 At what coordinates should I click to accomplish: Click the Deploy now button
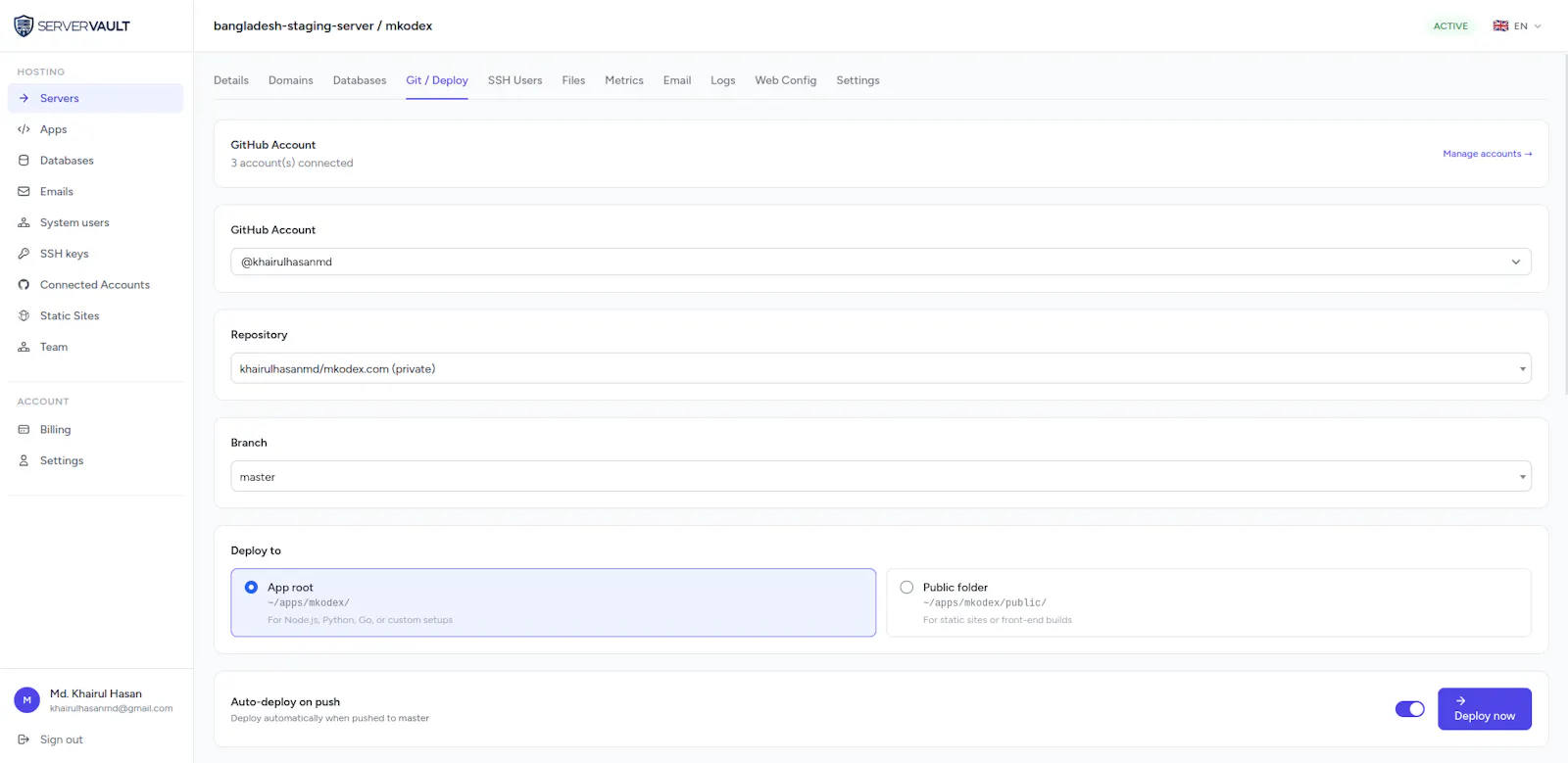pyautogui.click(x=1485, y=709)
